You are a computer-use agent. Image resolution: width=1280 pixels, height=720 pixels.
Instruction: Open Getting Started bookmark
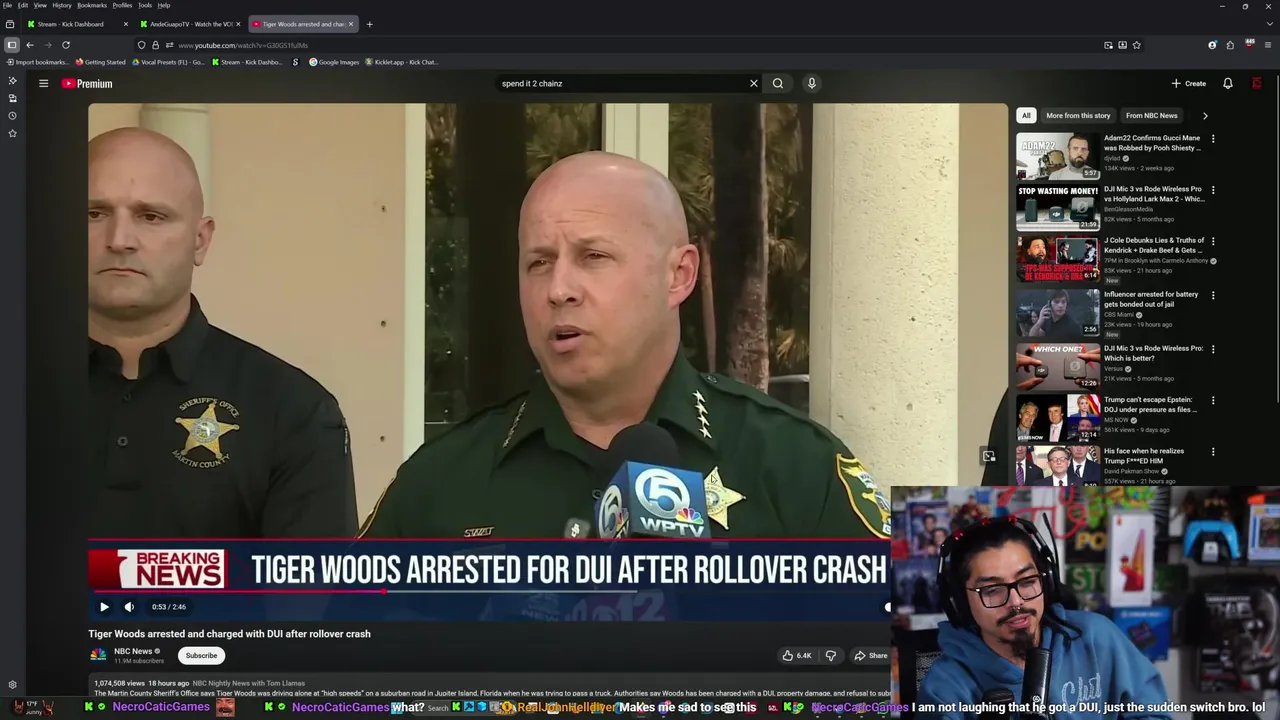click(x=101, y=62)
